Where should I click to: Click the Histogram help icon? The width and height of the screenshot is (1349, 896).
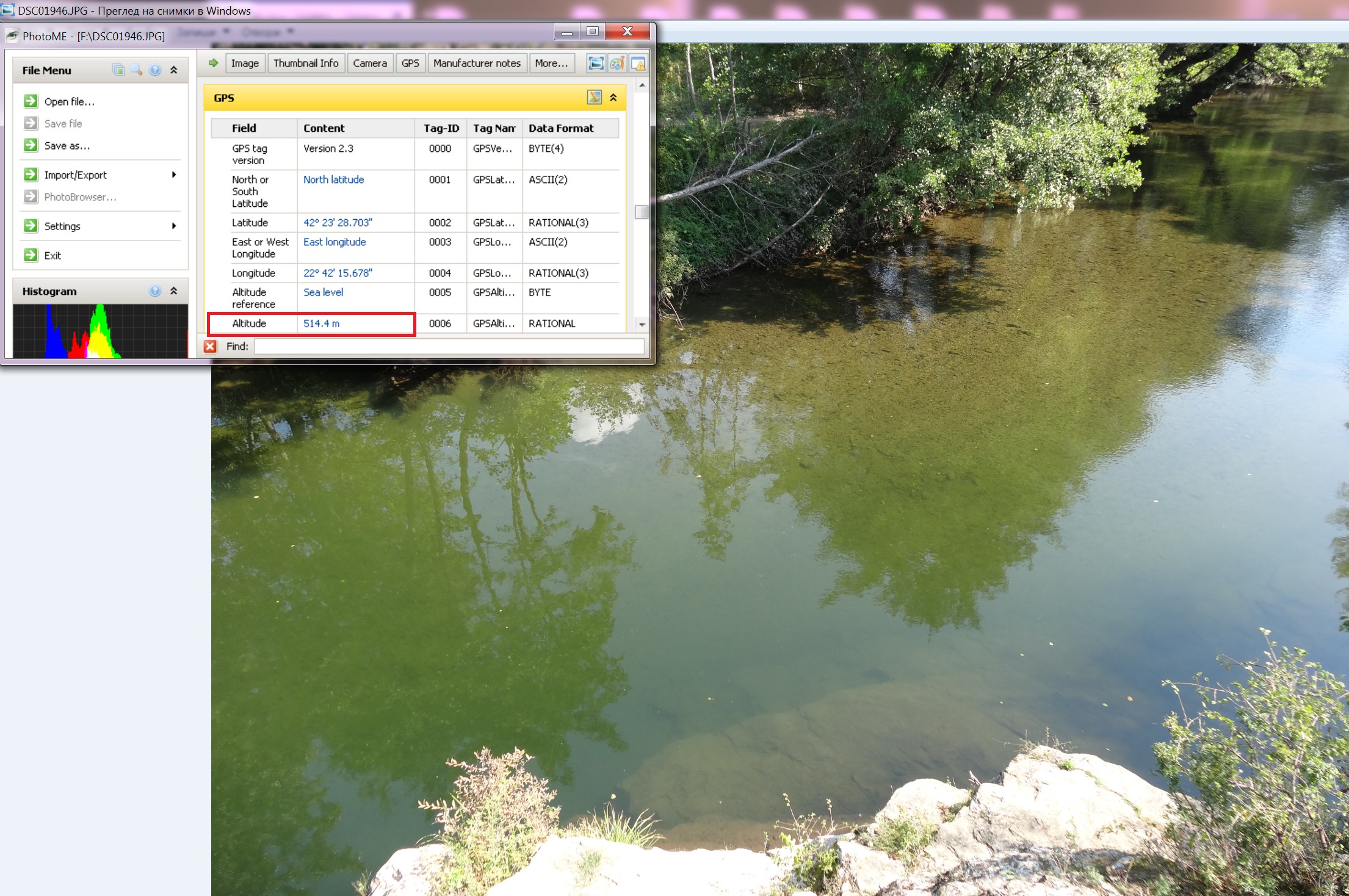pos(156,291)
